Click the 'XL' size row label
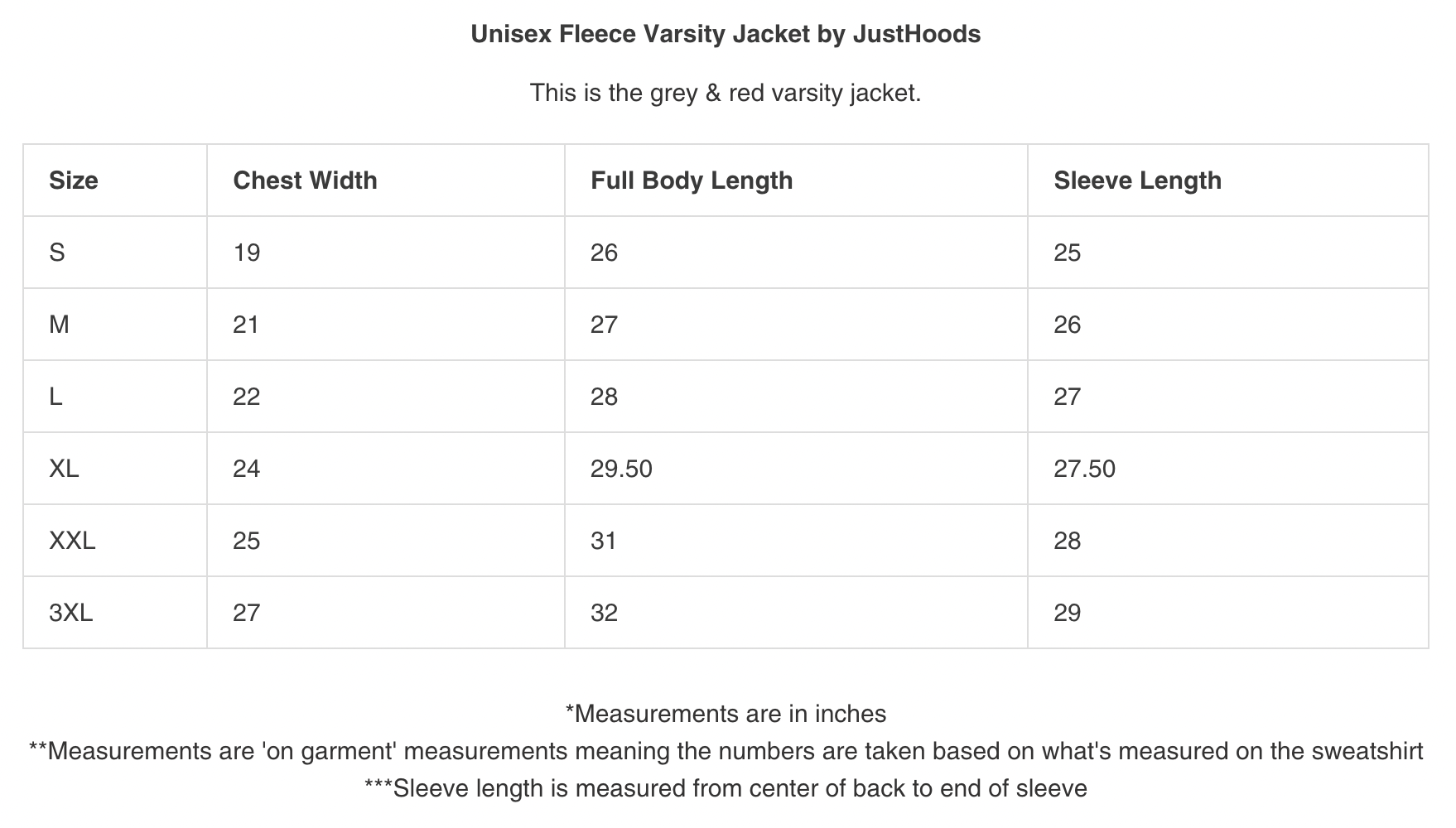 pos(64,469)
